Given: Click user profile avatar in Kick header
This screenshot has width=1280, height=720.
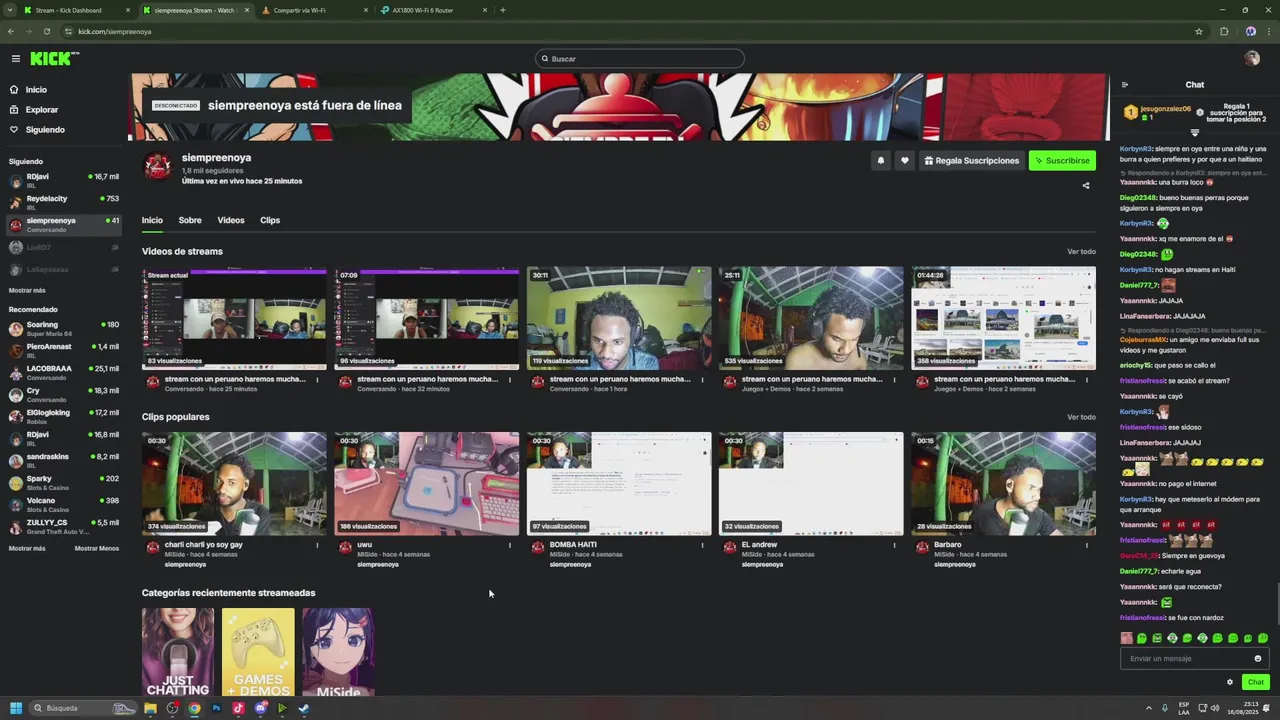Looking at the screenshot, I should point(1252,59).
